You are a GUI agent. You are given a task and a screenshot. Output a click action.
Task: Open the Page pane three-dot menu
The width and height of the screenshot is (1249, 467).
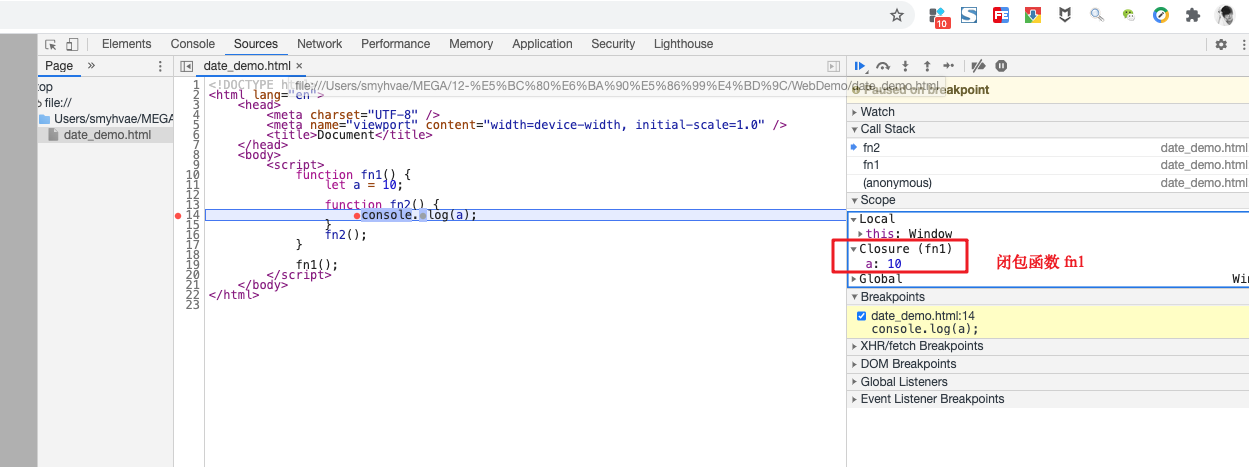click(160, 66)
